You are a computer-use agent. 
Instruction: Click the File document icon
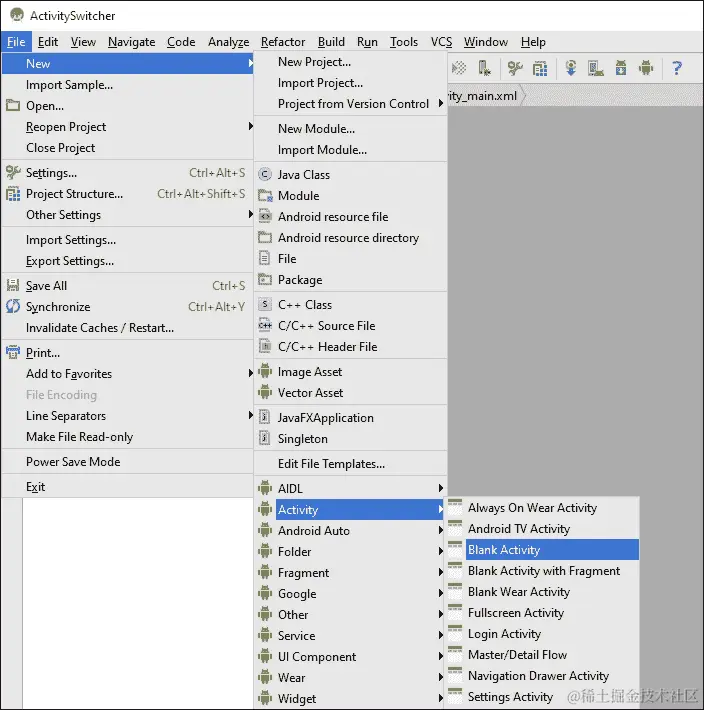(x=264, y=259)
